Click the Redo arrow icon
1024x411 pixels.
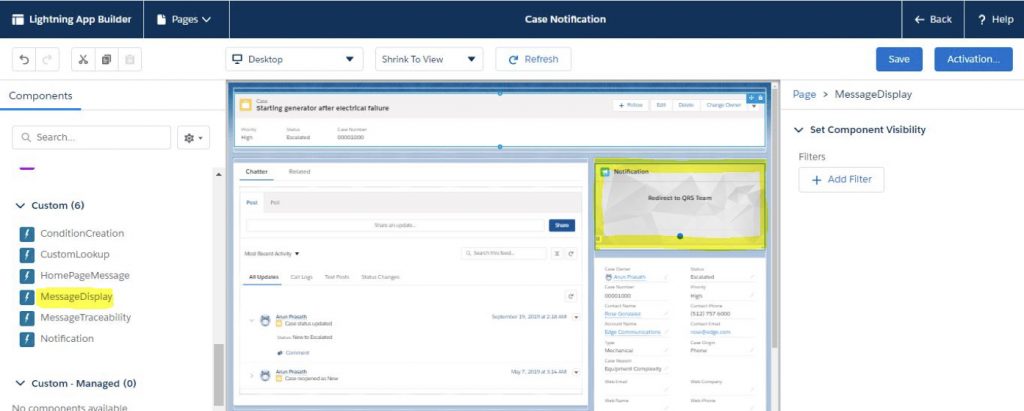(x=48, y=59)
